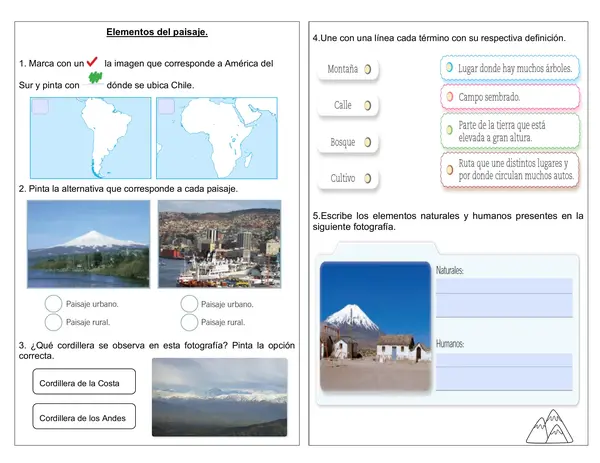The height and width of the screenshot is (463, 600).
Task: Click the second line under 'Humanos:'
Action: point(504,379)
